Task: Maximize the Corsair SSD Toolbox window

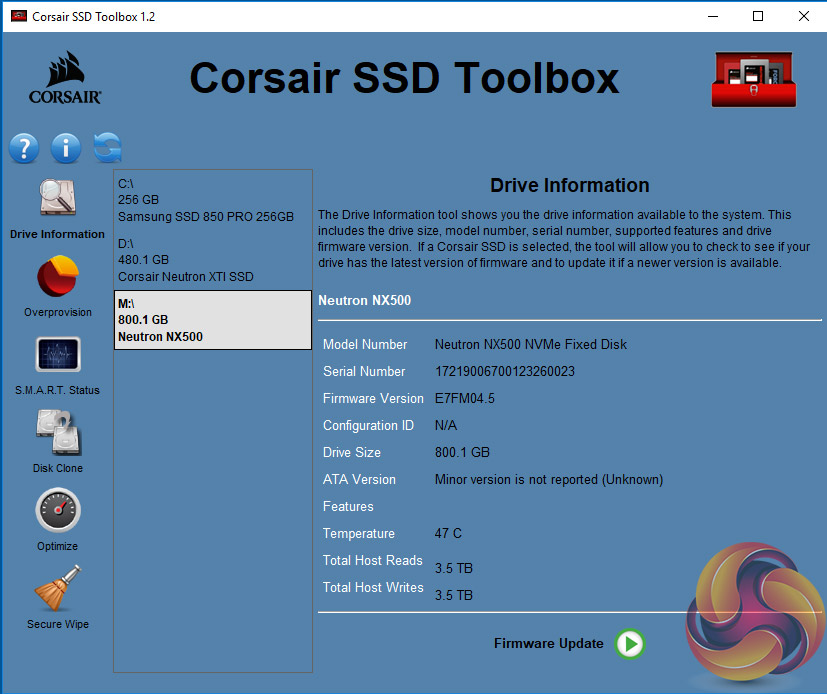Action: pos(757,17)
